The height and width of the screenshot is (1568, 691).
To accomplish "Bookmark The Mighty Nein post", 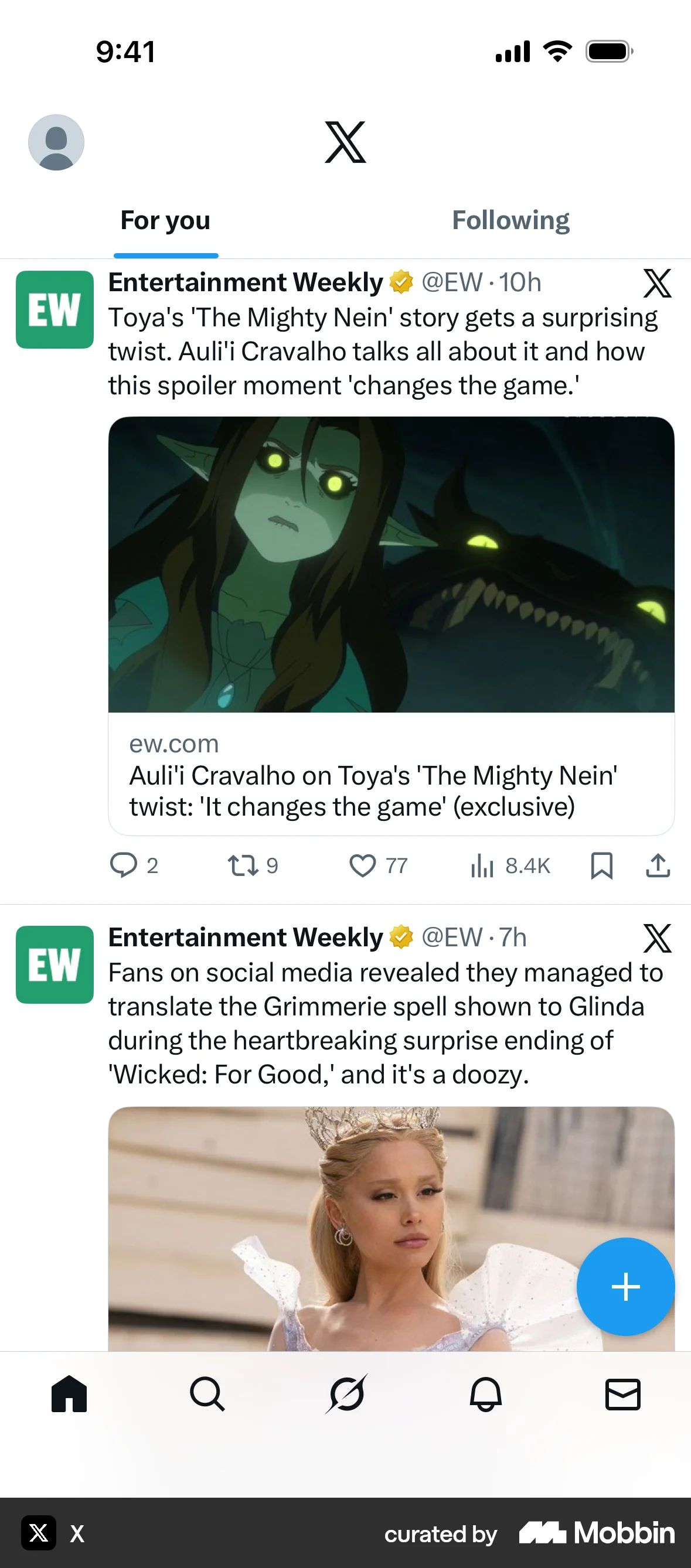I will (601, 865).
